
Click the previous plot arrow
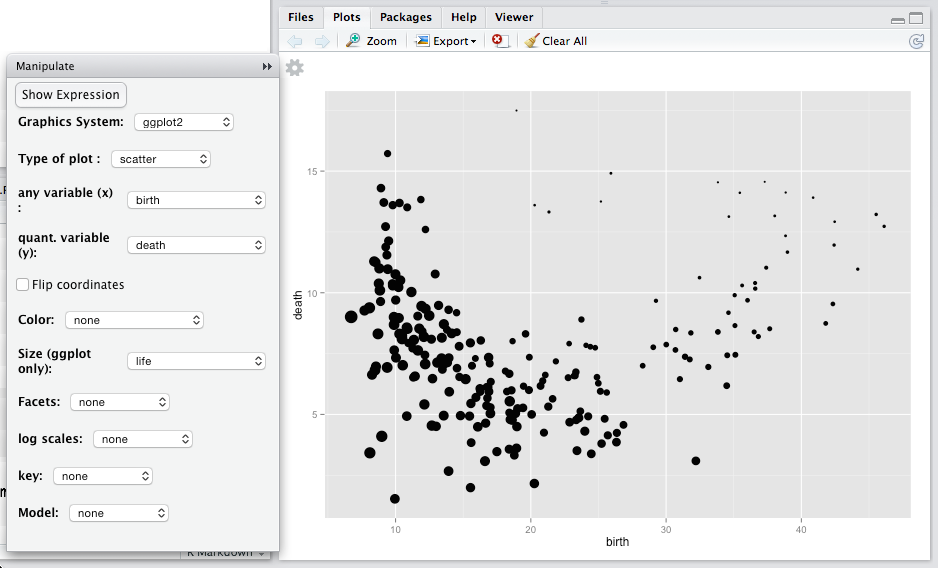[295, 41]
